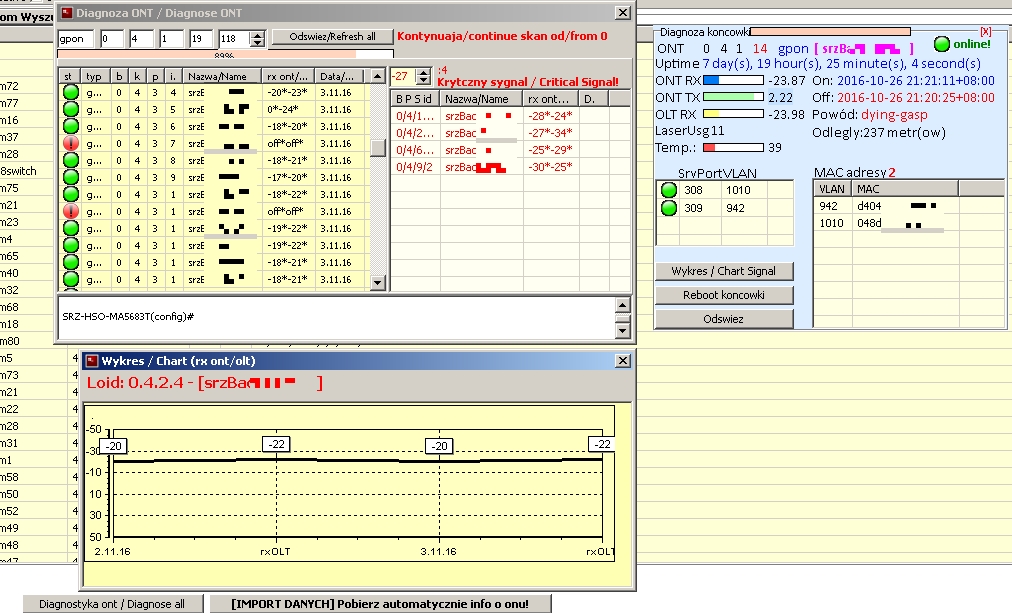Click the console output scrollbar down arrow
The height and width of the screenshot is (613, 1012).
(622, 331)
